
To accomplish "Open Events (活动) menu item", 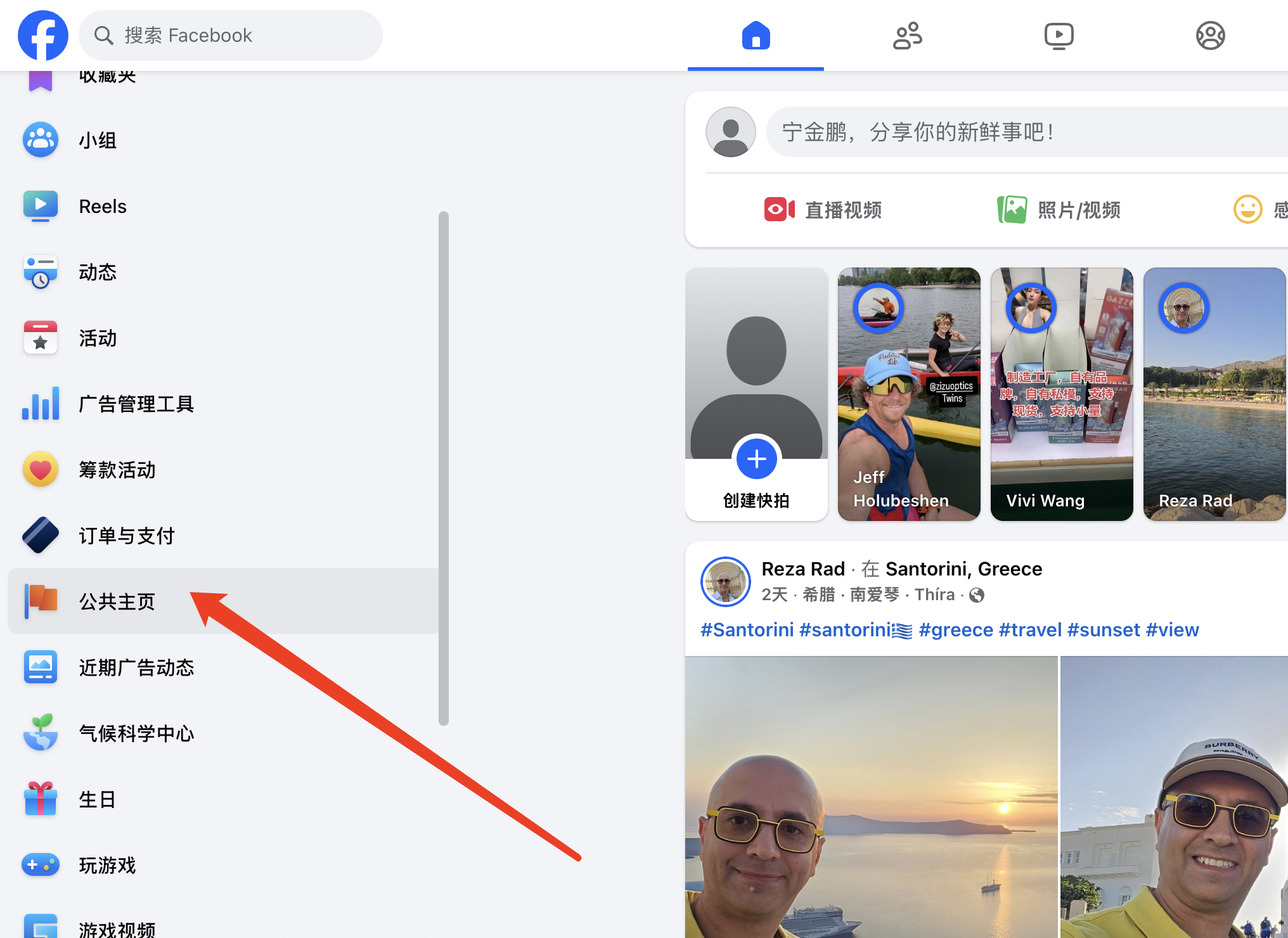I will [x=98, y=338].
